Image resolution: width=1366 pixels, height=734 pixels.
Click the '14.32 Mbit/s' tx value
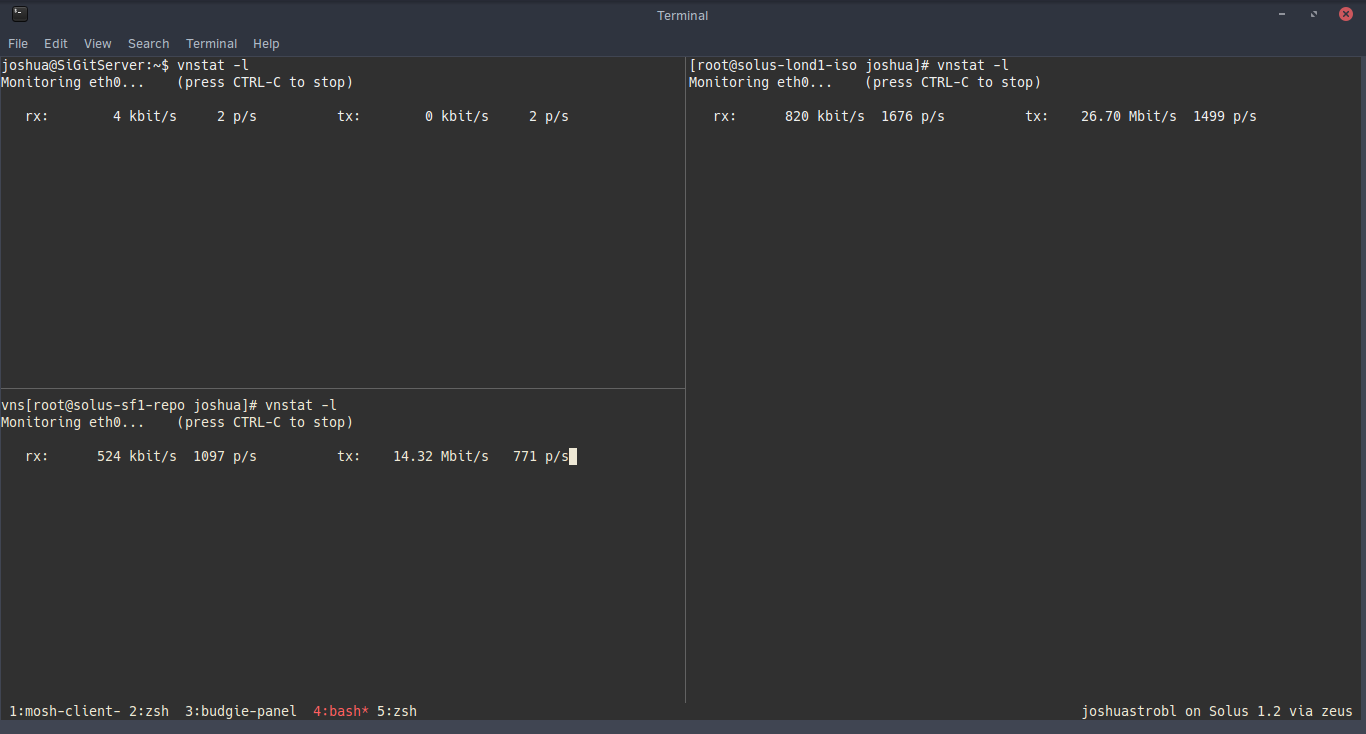coord(441,456)
